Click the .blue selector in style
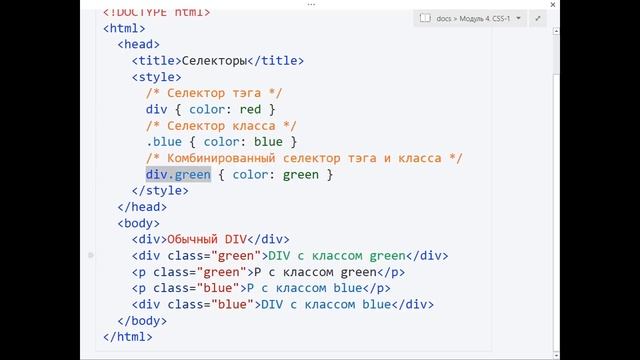The height and width of the screenshot is (360, 640). [x=164, y=142]
